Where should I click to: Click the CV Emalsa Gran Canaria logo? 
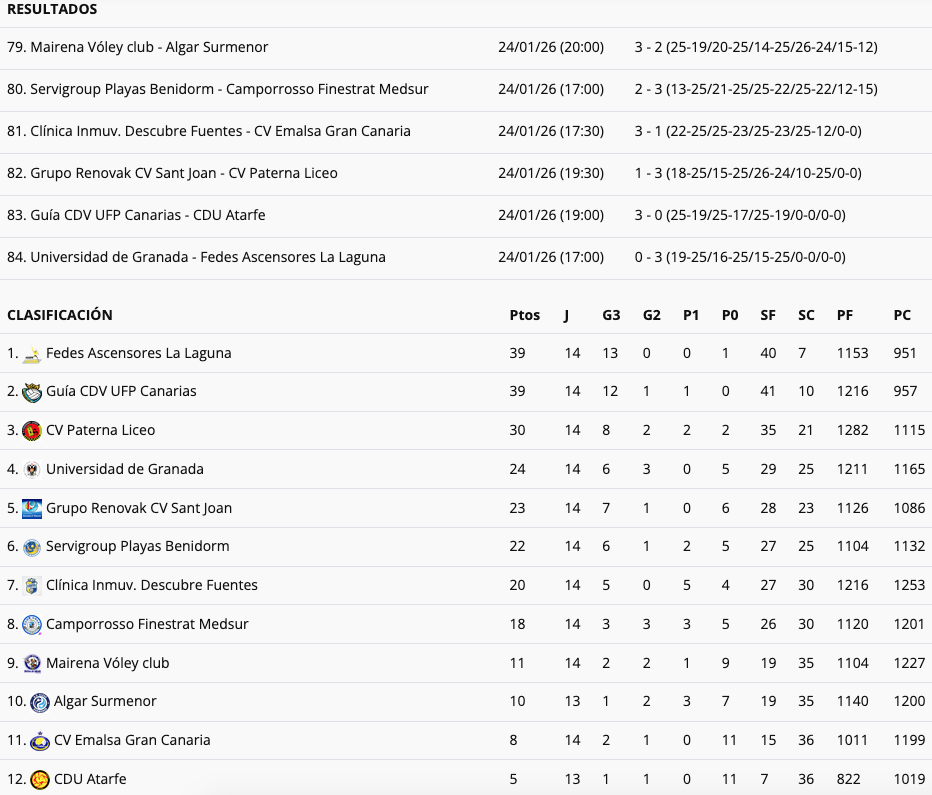(40, 741)
